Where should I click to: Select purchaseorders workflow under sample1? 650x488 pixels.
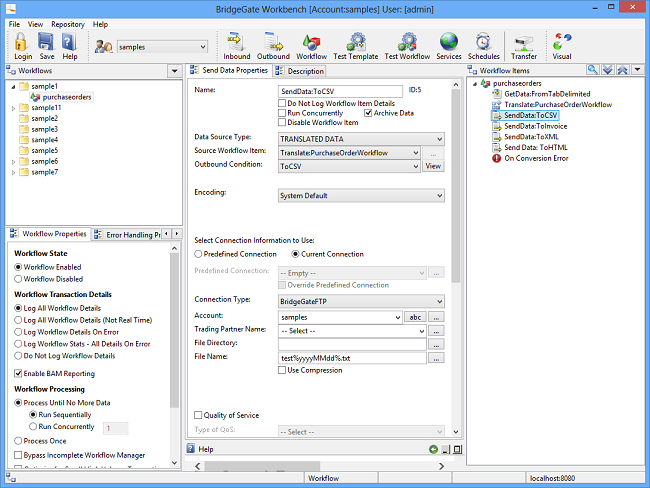[66, 97]
